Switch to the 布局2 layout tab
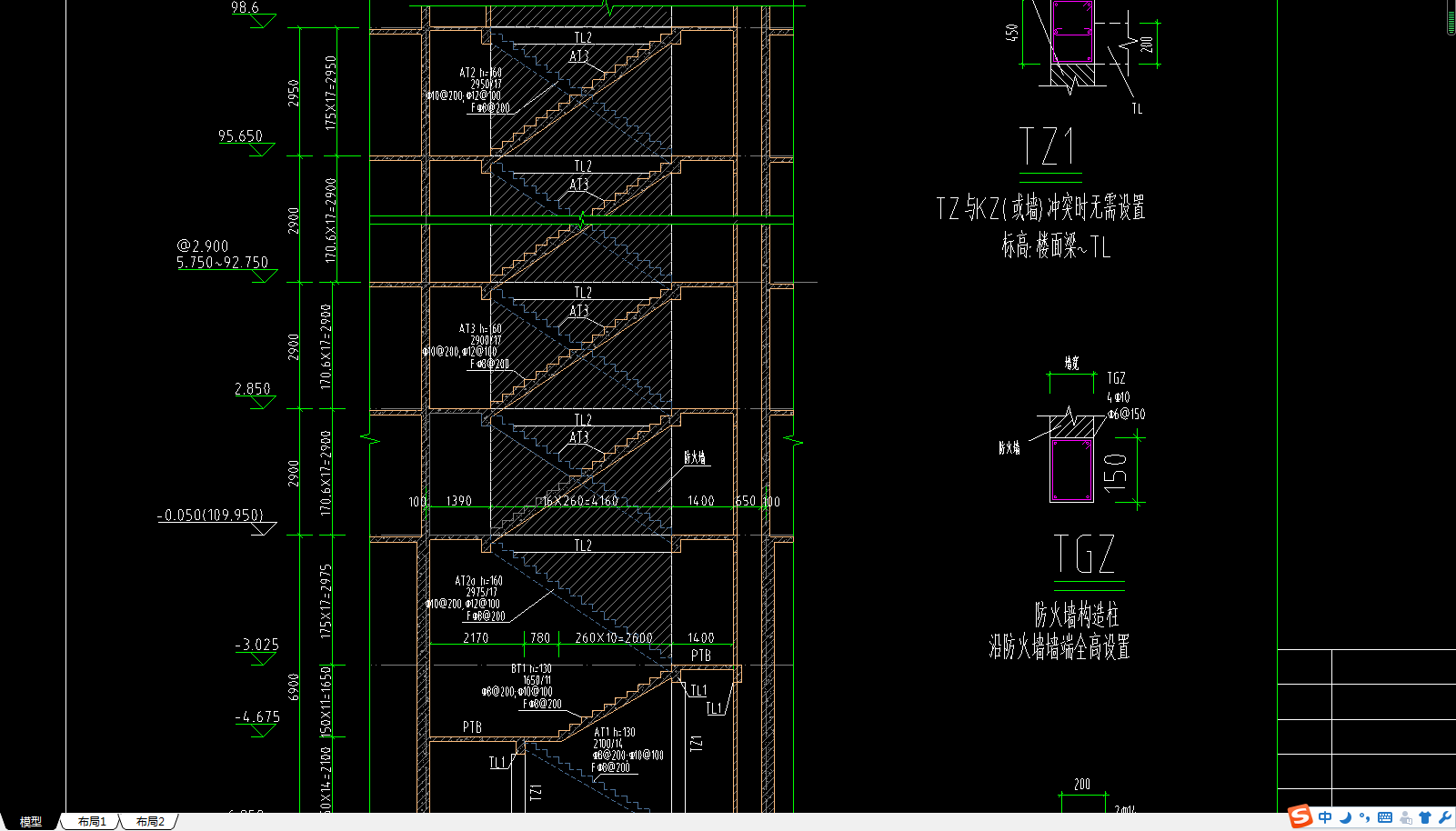1456x831 pixels. [150, 822]
